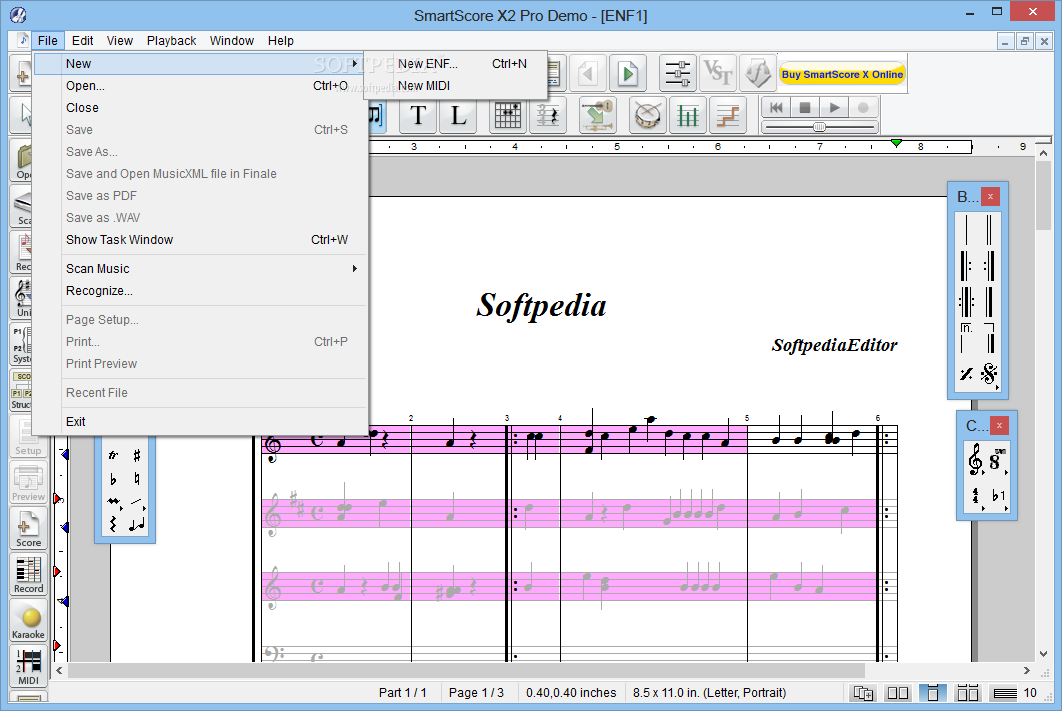The width and height of the screenshot is (1062, 711).
Task: Open the MIDI sidebar button
Action: point(28,667)
